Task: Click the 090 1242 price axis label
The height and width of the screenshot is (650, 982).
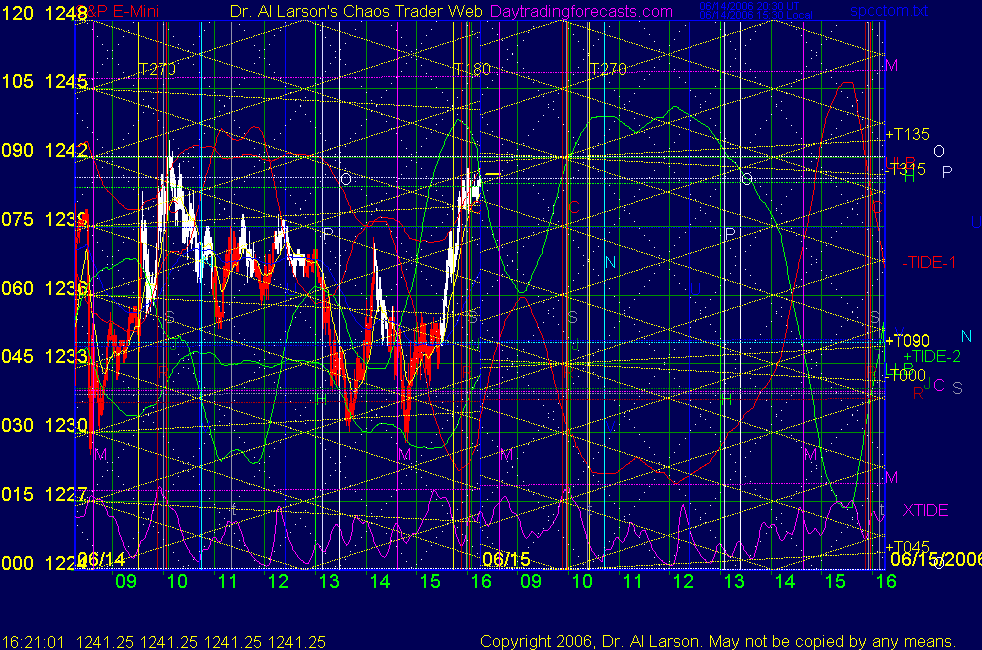Action: click(x=44, y=150)
